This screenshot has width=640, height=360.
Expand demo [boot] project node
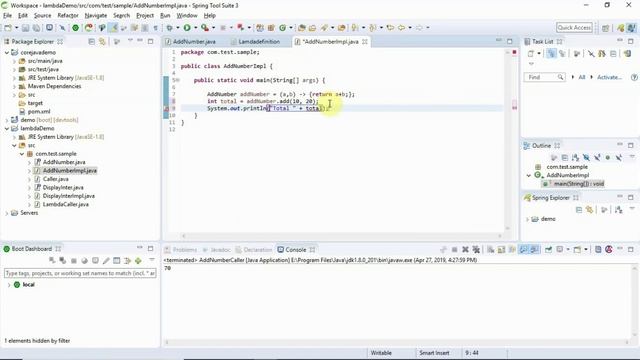(7, 120)
